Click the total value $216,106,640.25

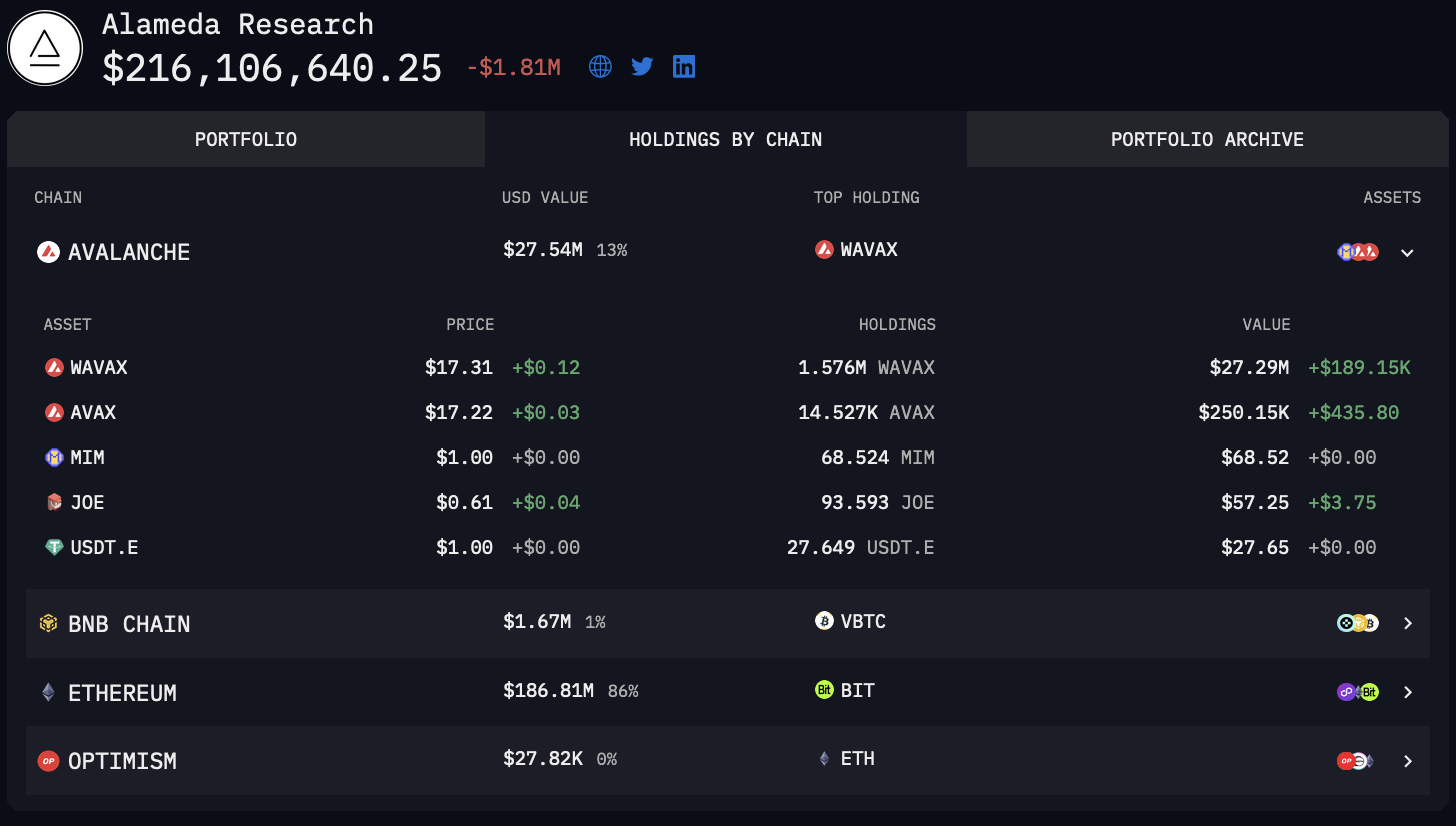pos(272,68)
